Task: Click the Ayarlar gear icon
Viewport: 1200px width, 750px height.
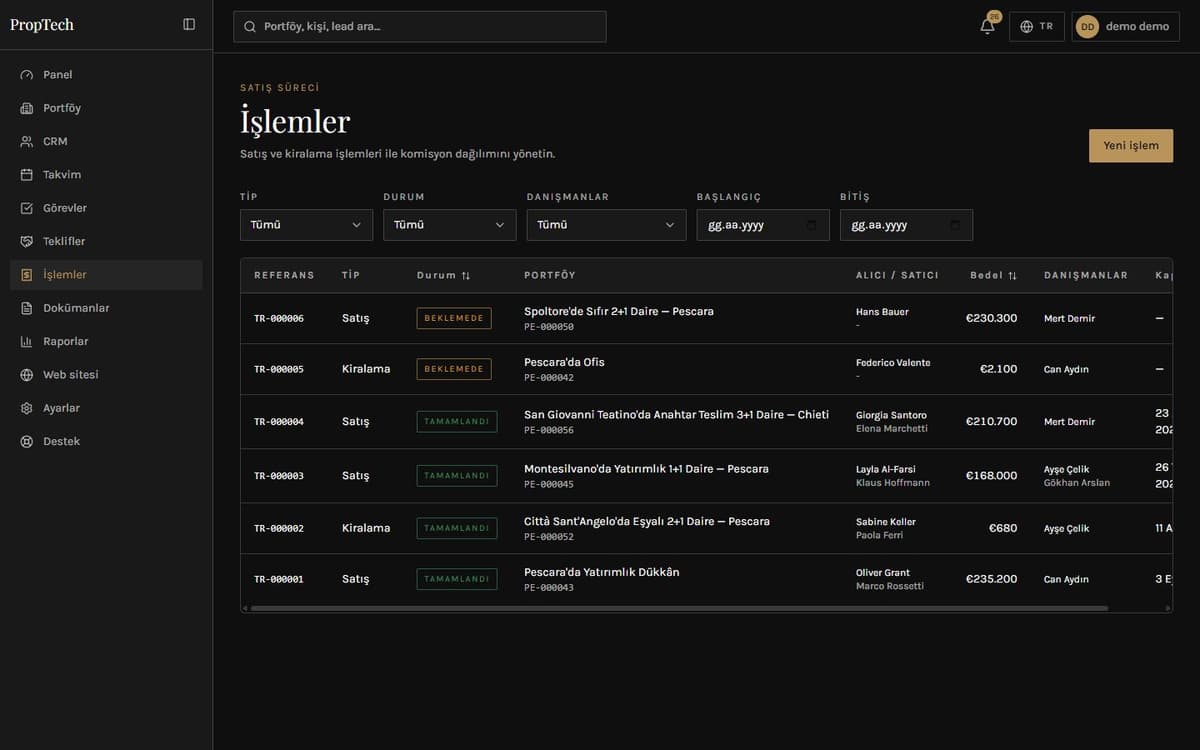Action: click(27, 408)
